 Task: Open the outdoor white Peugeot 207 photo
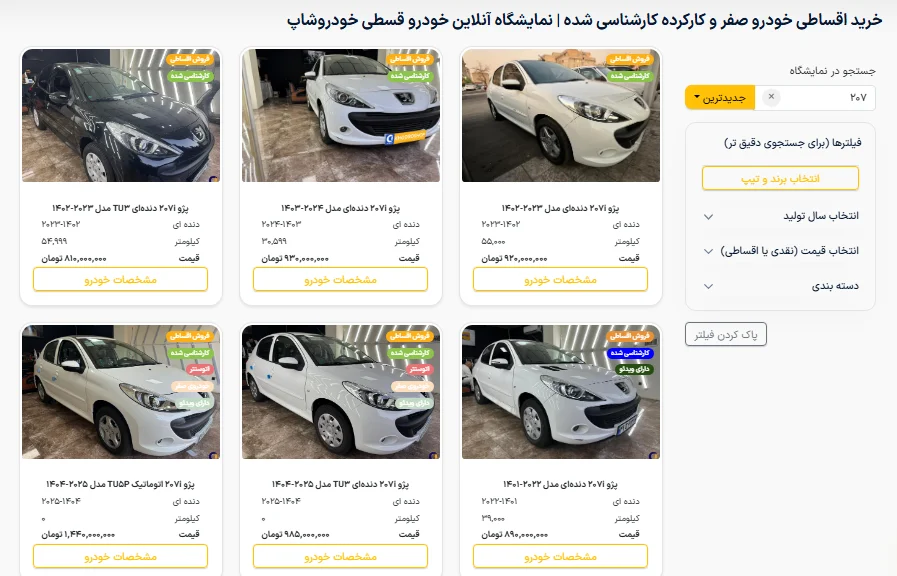561,116
